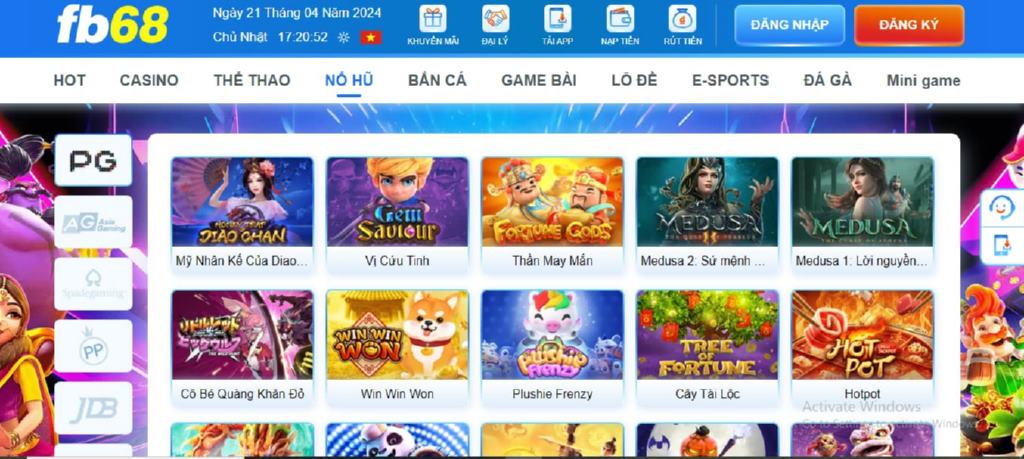This screenshot has height=459, width=1024.
Task: Open the customer support headset icon
Action: coord(1002,208)
